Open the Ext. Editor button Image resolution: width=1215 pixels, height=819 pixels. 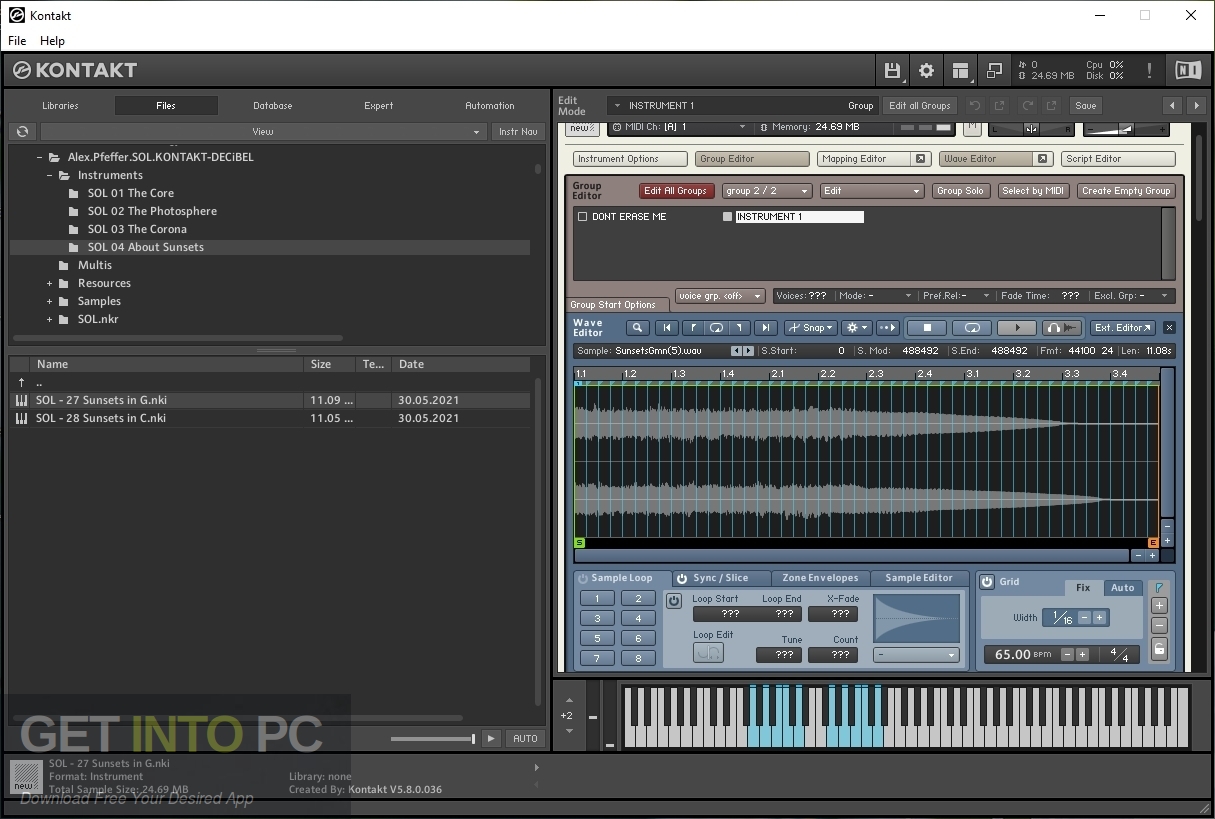point(1123,328)
